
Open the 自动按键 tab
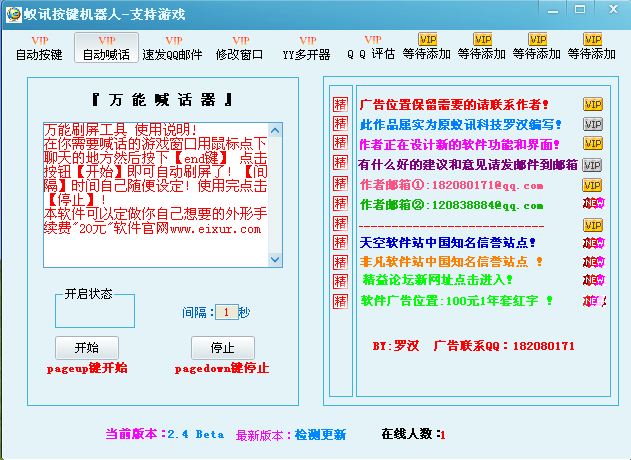(x=39, y=48)
